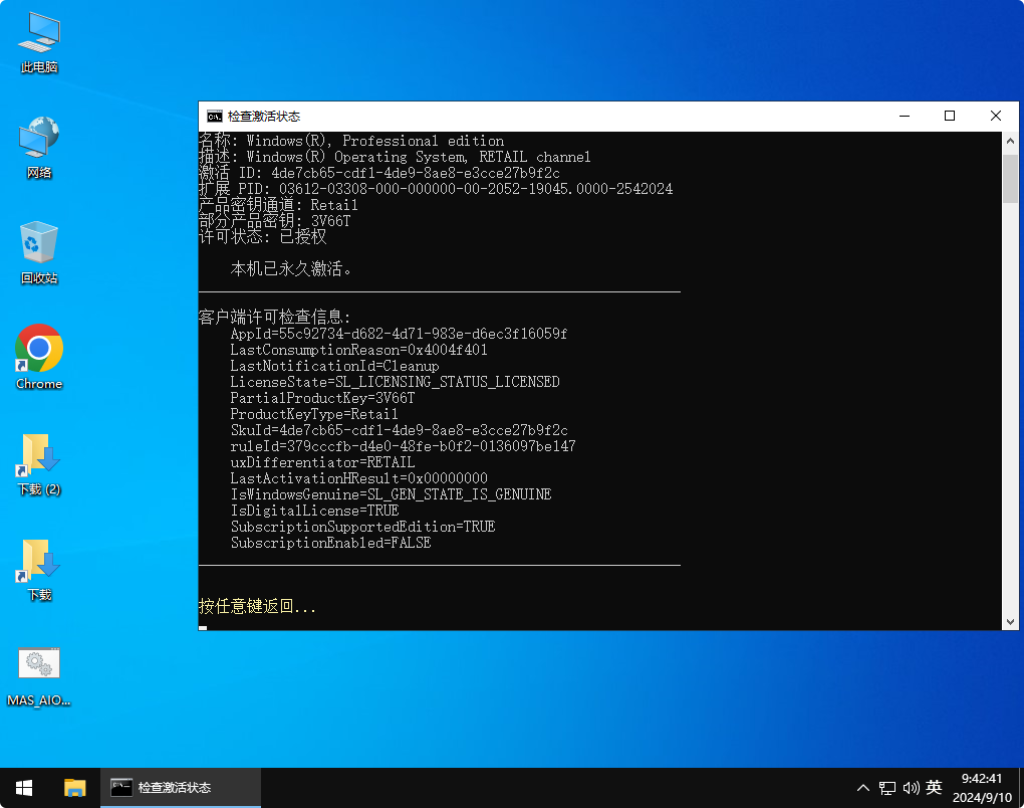This screenshot has width=1024, height=808.
Task: Run the MAS_AIO activation script icon
Action: point(38,663)
